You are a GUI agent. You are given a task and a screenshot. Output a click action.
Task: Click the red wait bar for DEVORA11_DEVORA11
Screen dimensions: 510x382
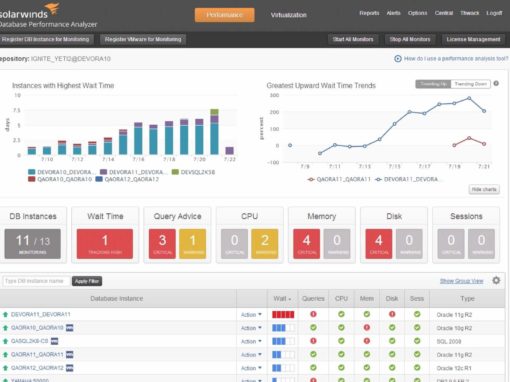point(283,314)
